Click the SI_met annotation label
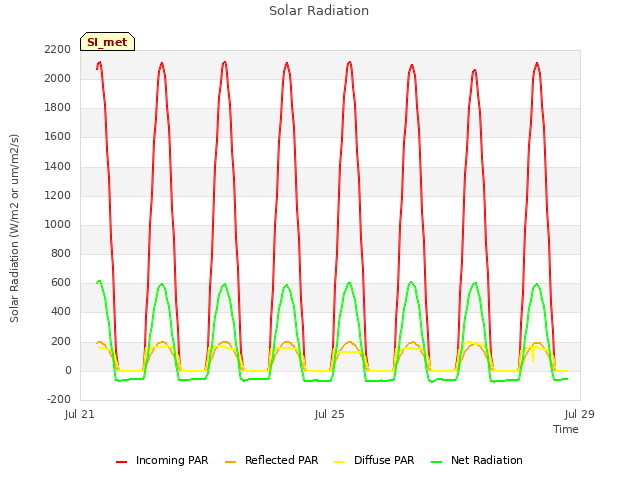 pos(107,42)
